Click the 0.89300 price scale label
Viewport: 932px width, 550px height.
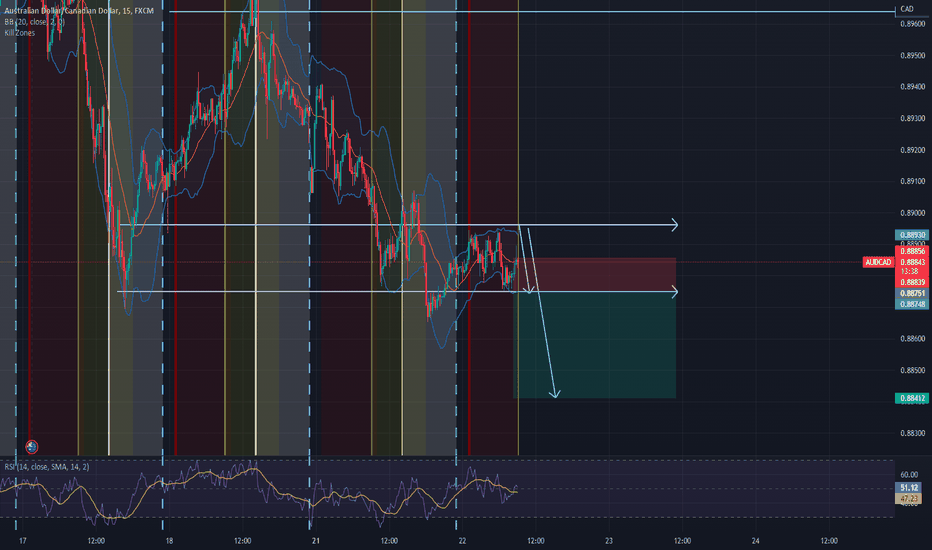pyautogui.click(x=912, y=118)
